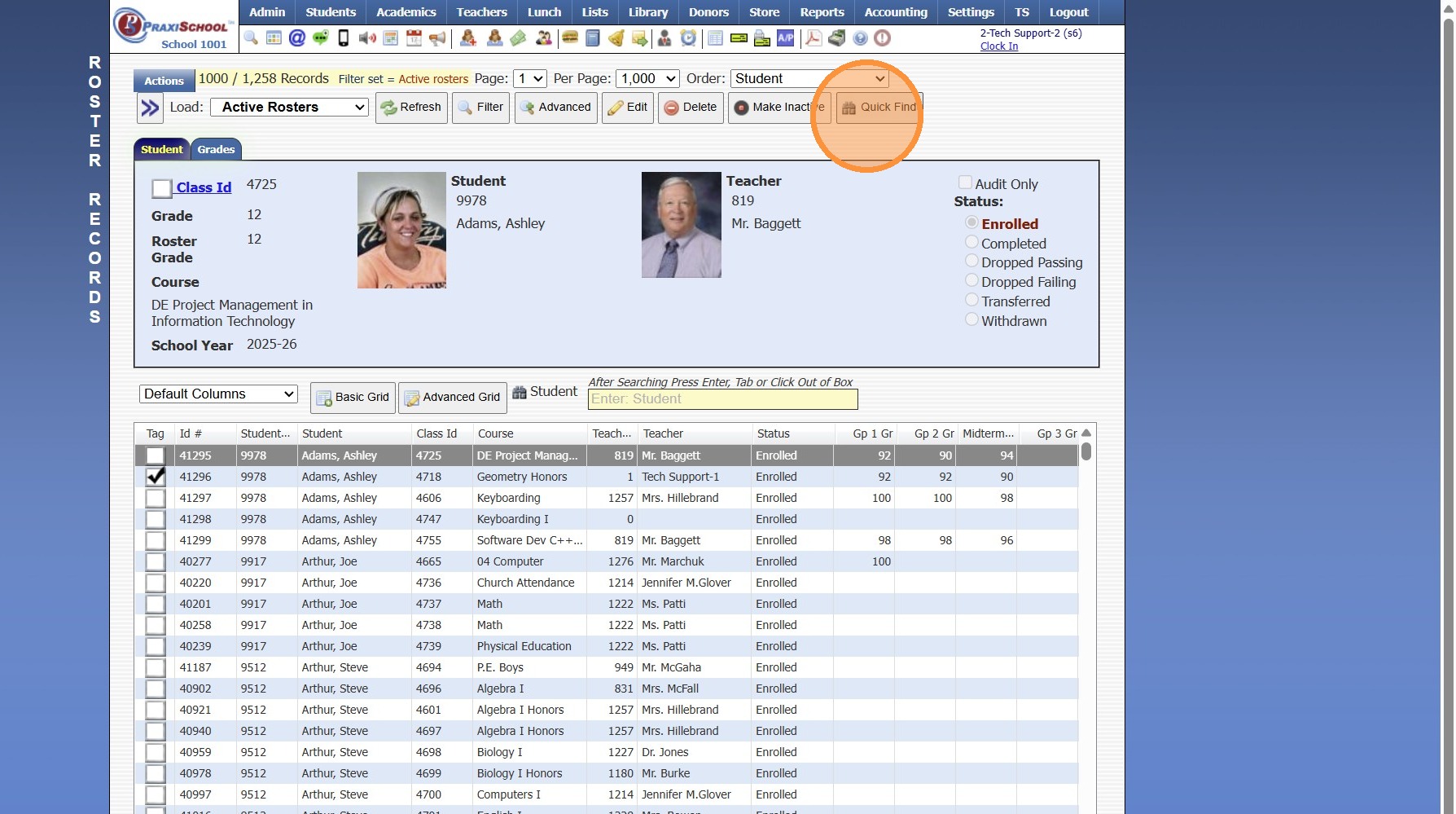The image size is (1456, 814).
Task: Switch to the Grades tab
Action: pyautogui.click(x=216, y=149)
